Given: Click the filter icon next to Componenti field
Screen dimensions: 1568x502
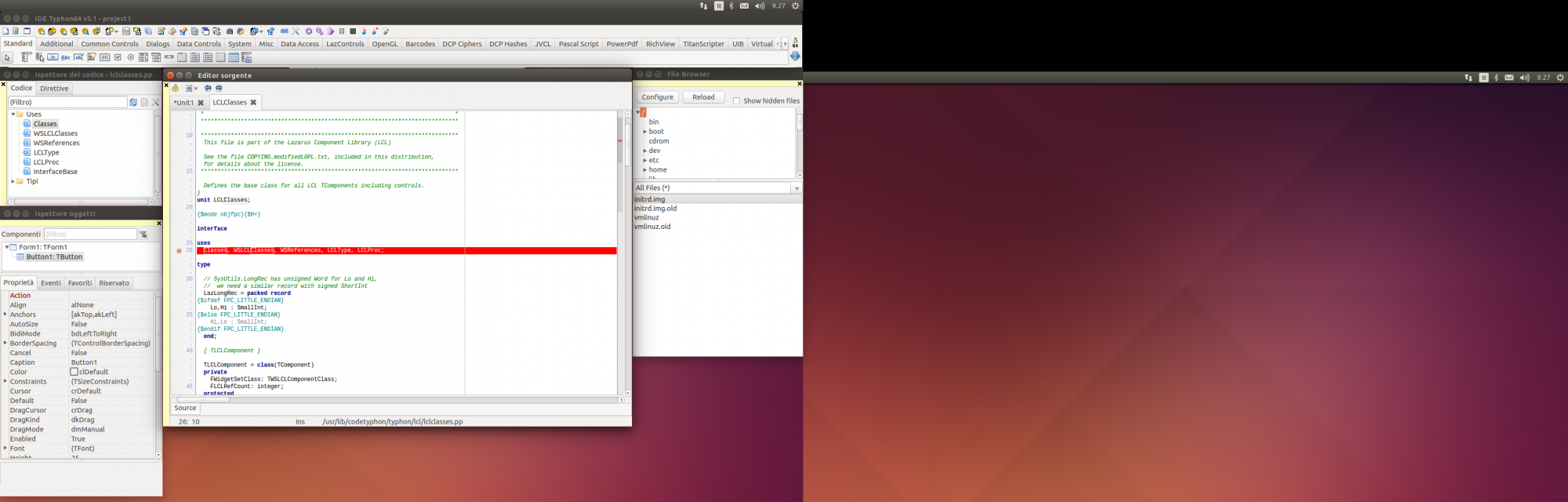Looking at the screenshot, I should [x=143, y=235].
